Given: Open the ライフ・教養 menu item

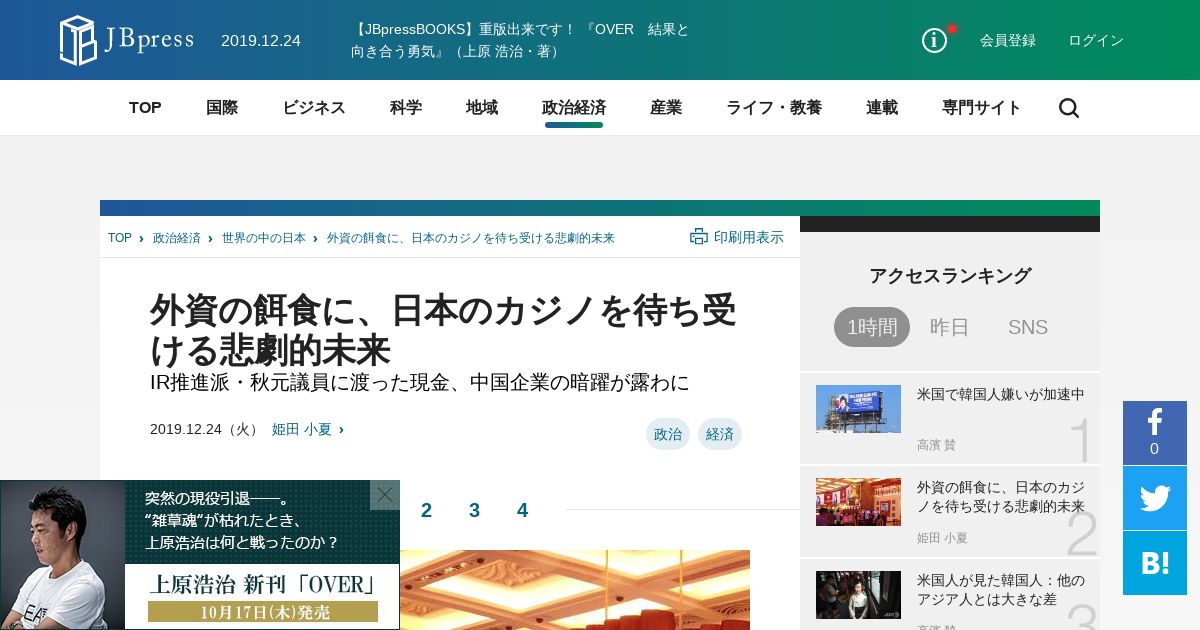Looking at the screenshot, I should 774,108.
